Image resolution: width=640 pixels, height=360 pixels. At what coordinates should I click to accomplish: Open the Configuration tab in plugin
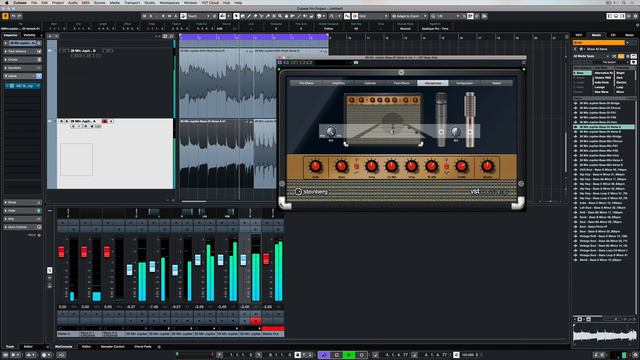click(464, 83)
